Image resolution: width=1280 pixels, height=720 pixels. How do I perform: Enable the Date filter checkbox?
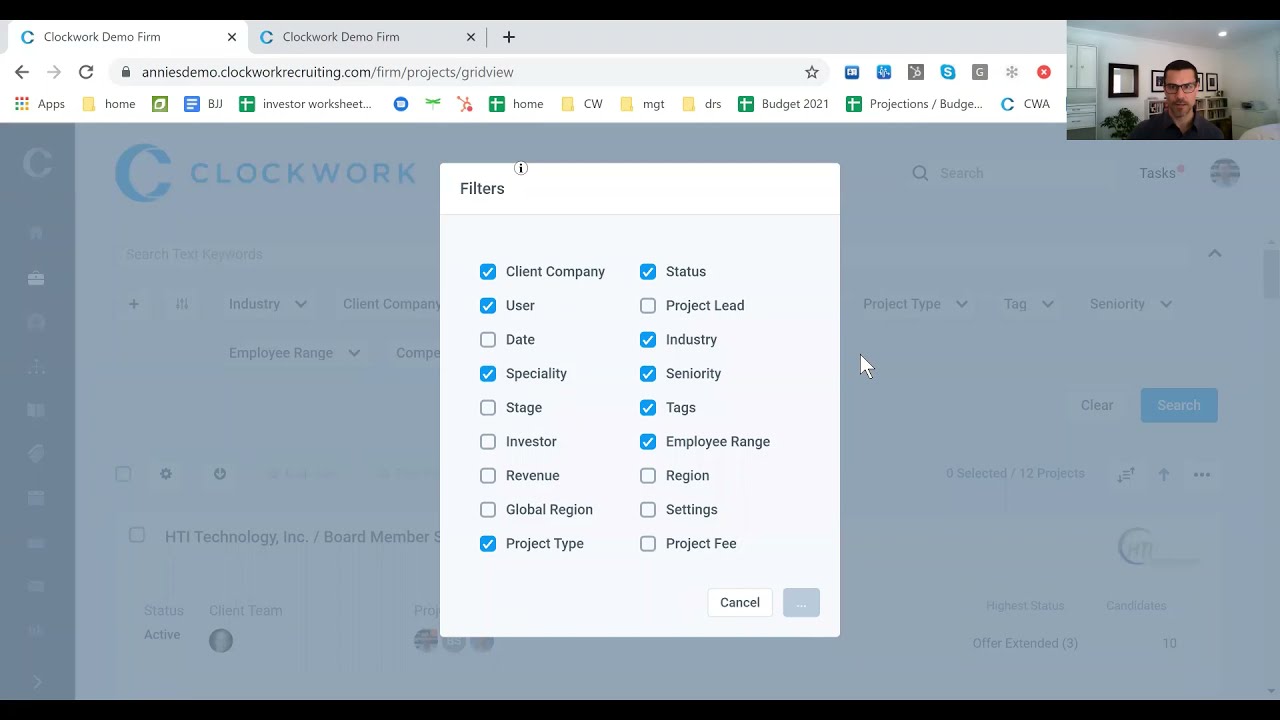coord(488,340)
